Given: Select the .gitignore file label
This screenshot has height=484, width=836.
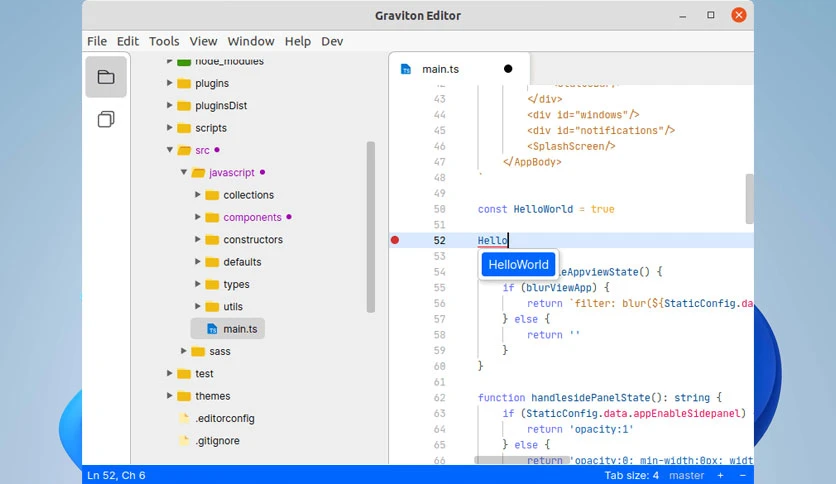Looking at the screenshot, I should pos(217,441).
